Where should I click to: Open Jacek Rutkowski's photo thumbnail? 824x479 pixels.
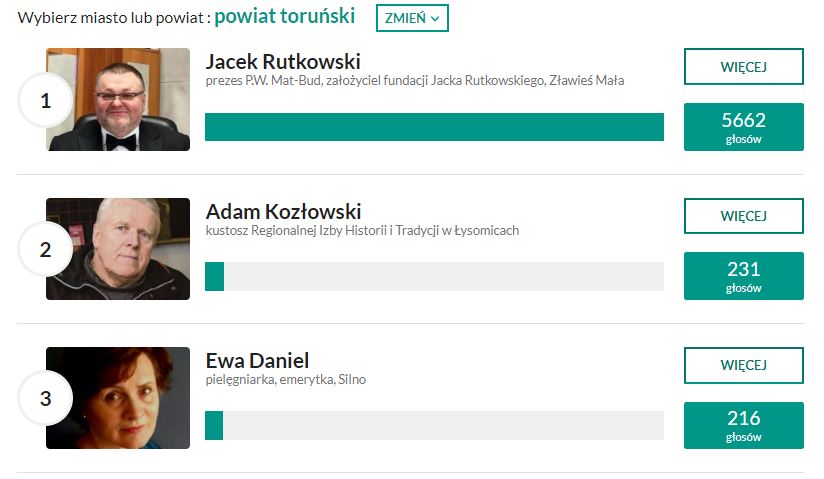coord(118,99)
